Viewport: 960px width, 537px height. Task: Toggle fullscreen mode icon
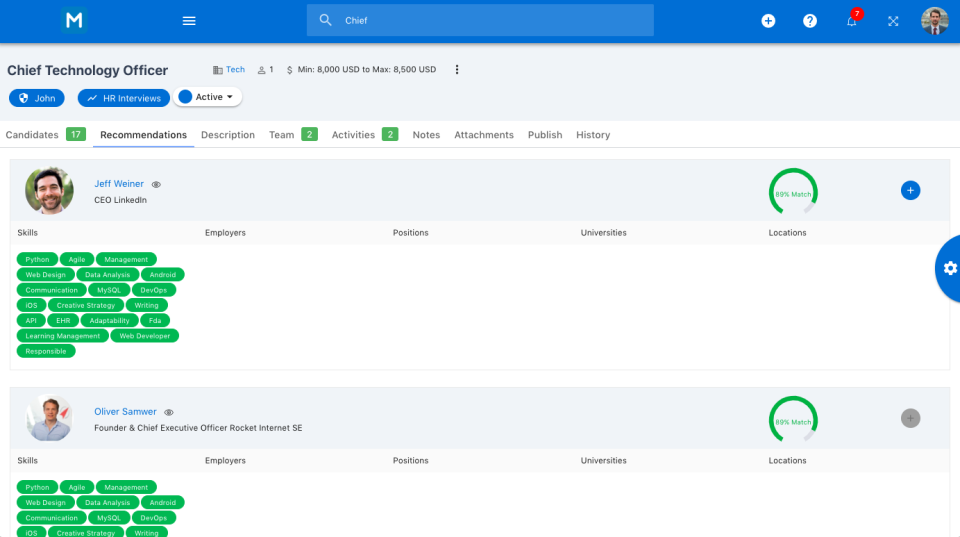coord(893,21)
